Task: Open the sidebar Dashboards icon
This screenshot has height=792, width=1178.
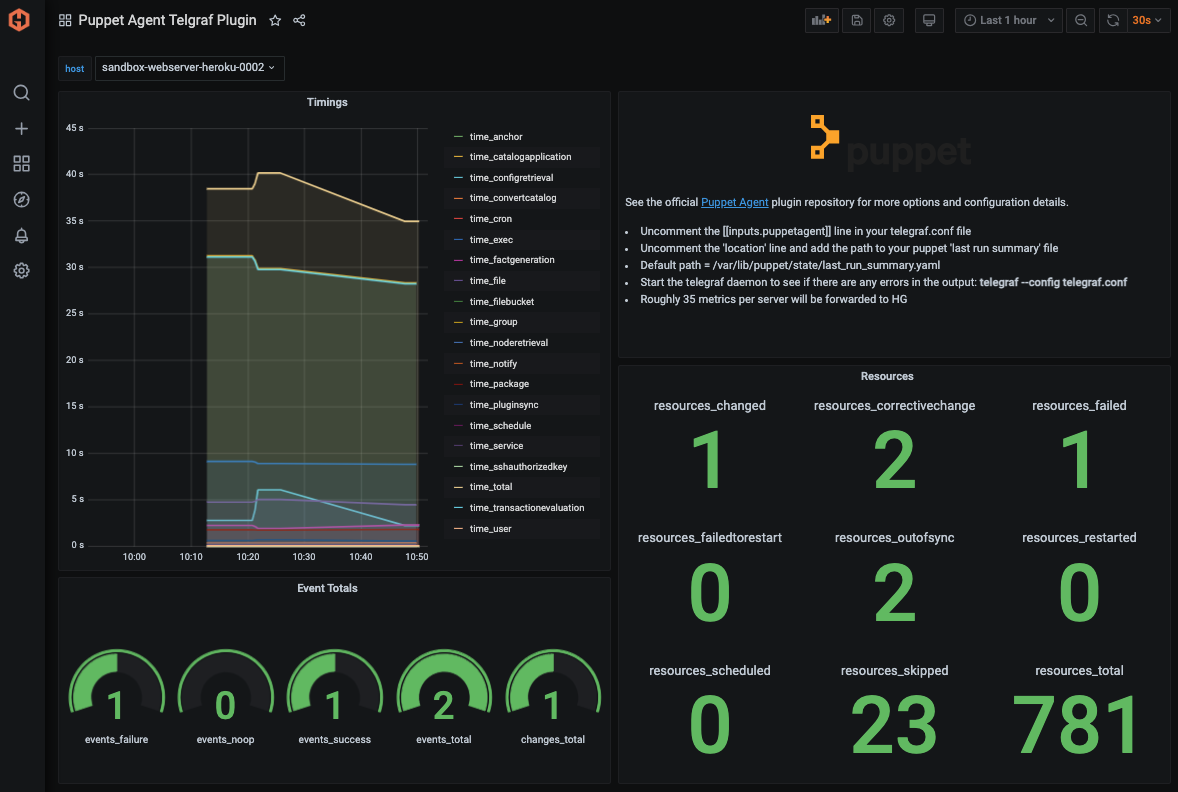Action: pyautogui.click(x=21, y=164)
